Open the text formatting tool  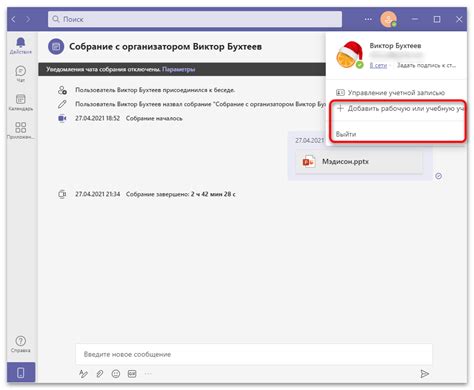click(83, 374)
